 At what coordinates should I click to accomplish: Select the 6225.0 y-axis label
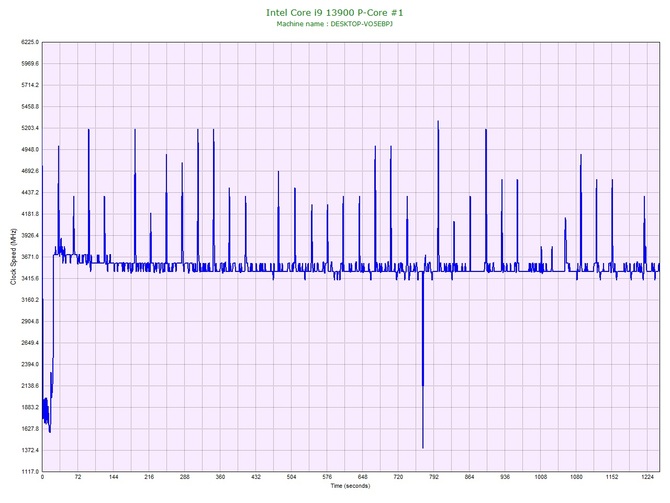pyautogui.click(x=30, y=42)
